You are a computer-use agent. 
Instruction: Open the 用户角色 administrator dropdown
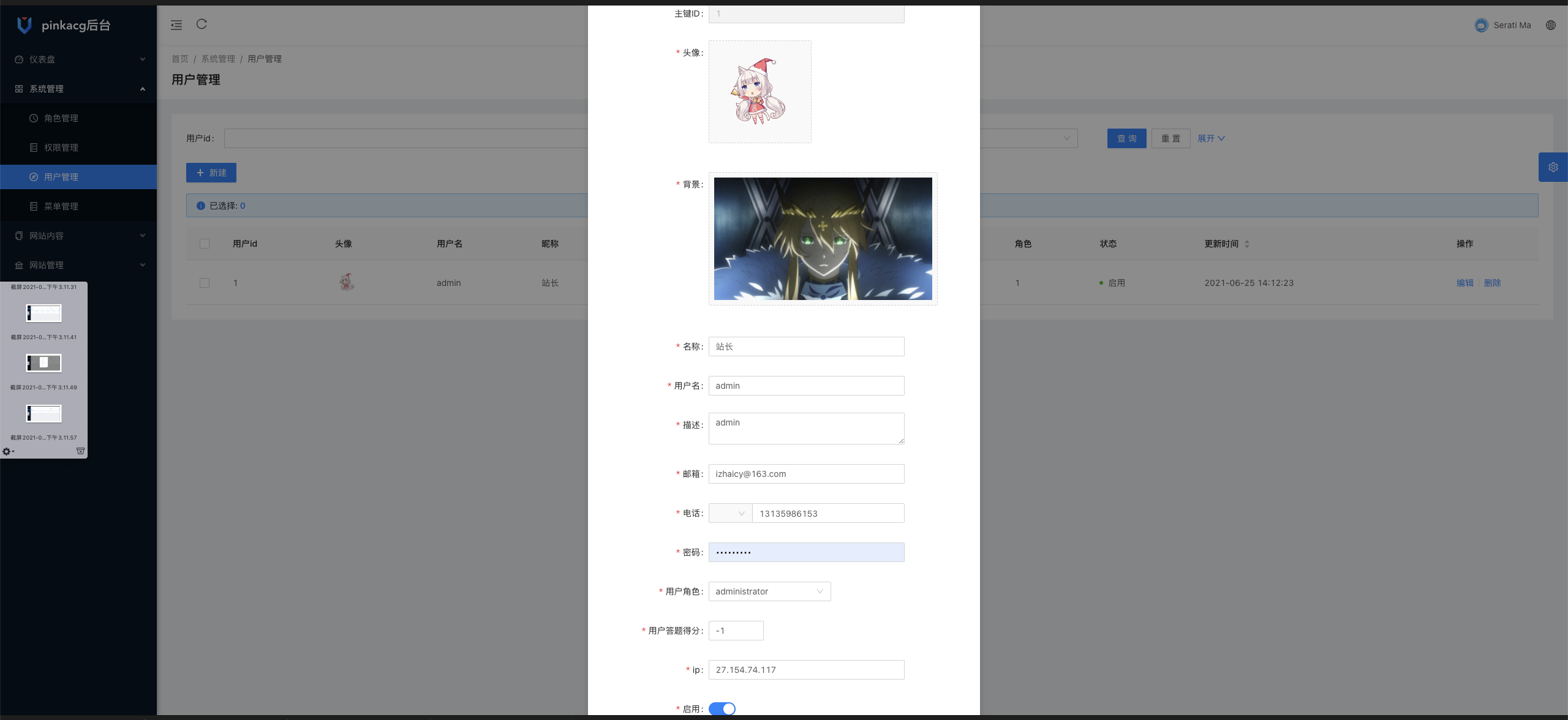[x=769, y=591]
